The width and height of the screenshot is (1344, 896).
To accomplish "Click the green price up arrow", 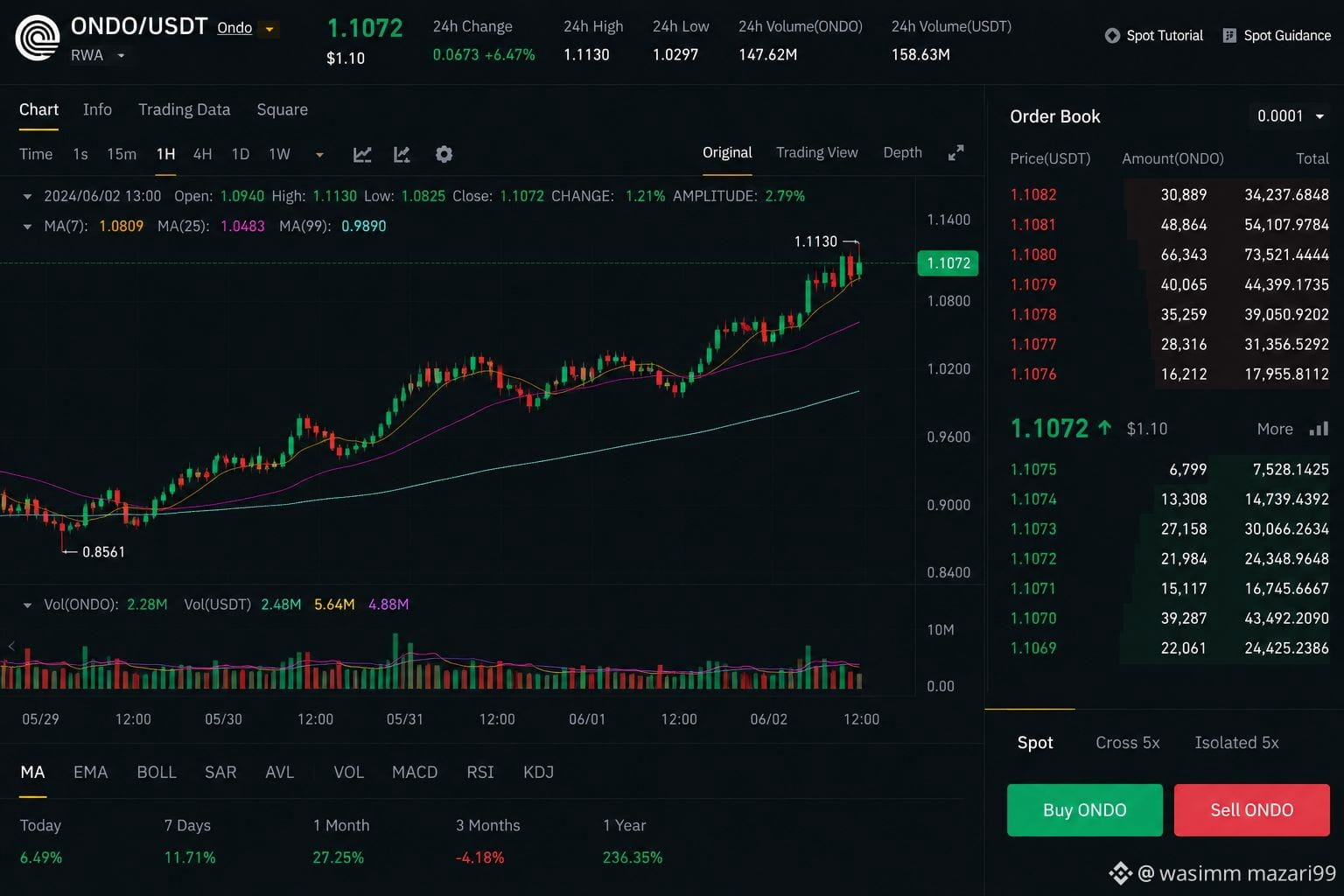I will point(1104,428).
